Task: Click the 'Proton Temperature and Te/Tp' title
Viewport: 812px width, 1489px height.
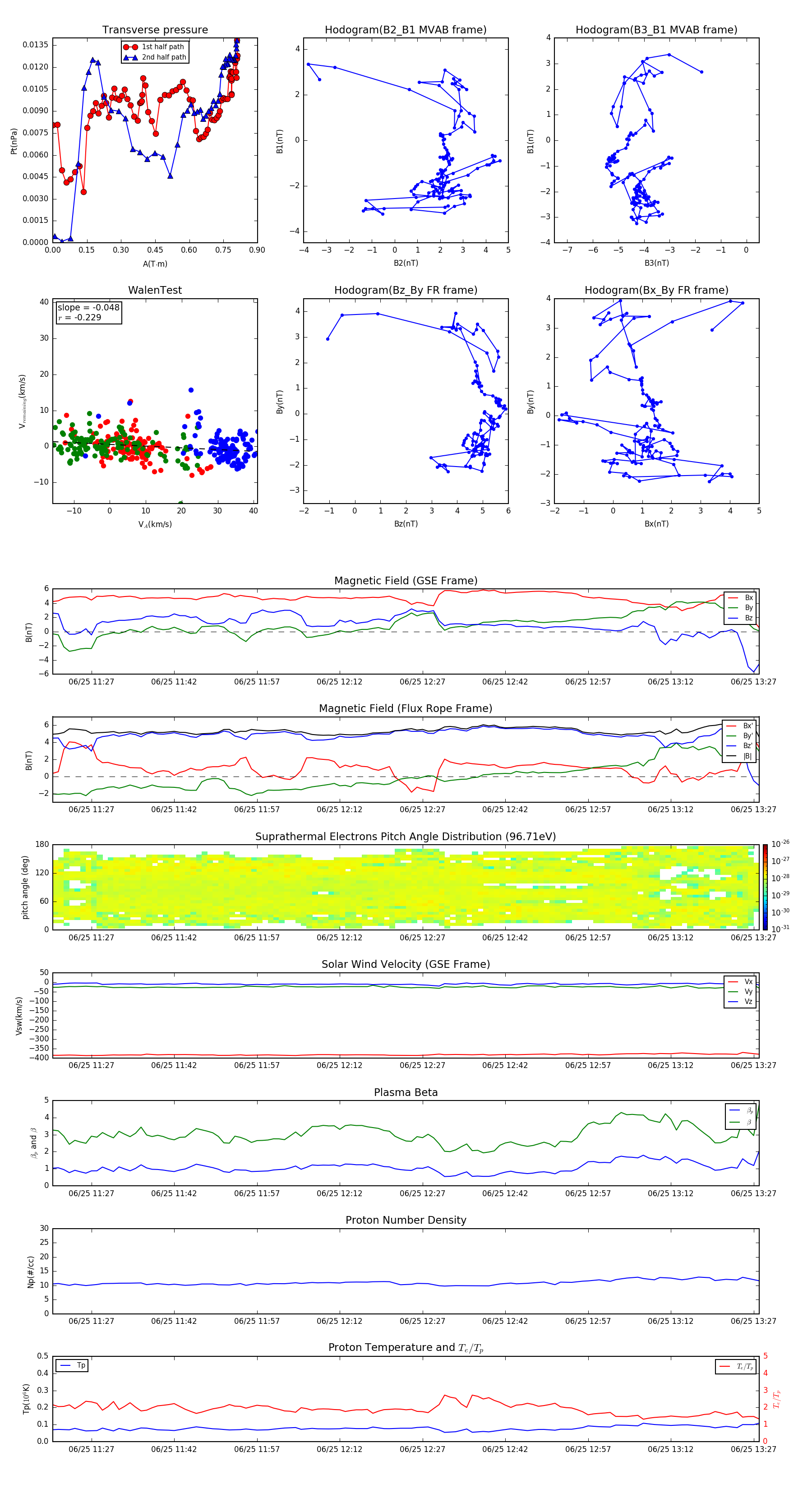Action: pos(406,1348)
